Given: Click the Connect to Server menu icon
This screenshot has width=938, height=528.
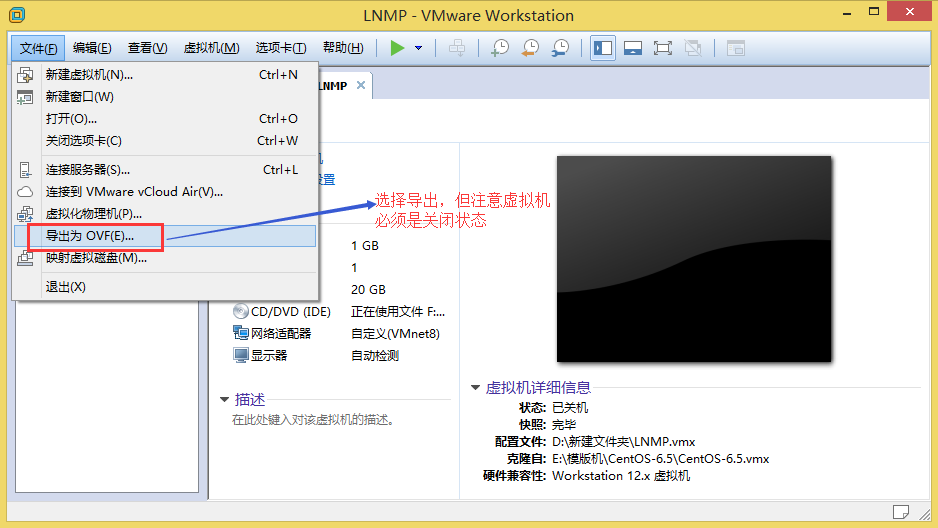Looking at the screenshot, I should click(x=25, y=170).
